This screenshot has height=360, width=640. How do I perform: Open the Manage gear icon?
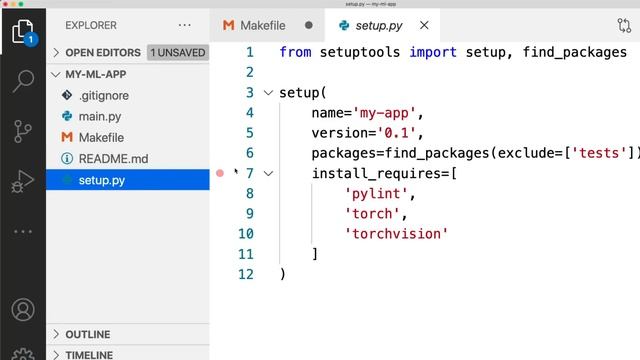(x=23, y=354)
